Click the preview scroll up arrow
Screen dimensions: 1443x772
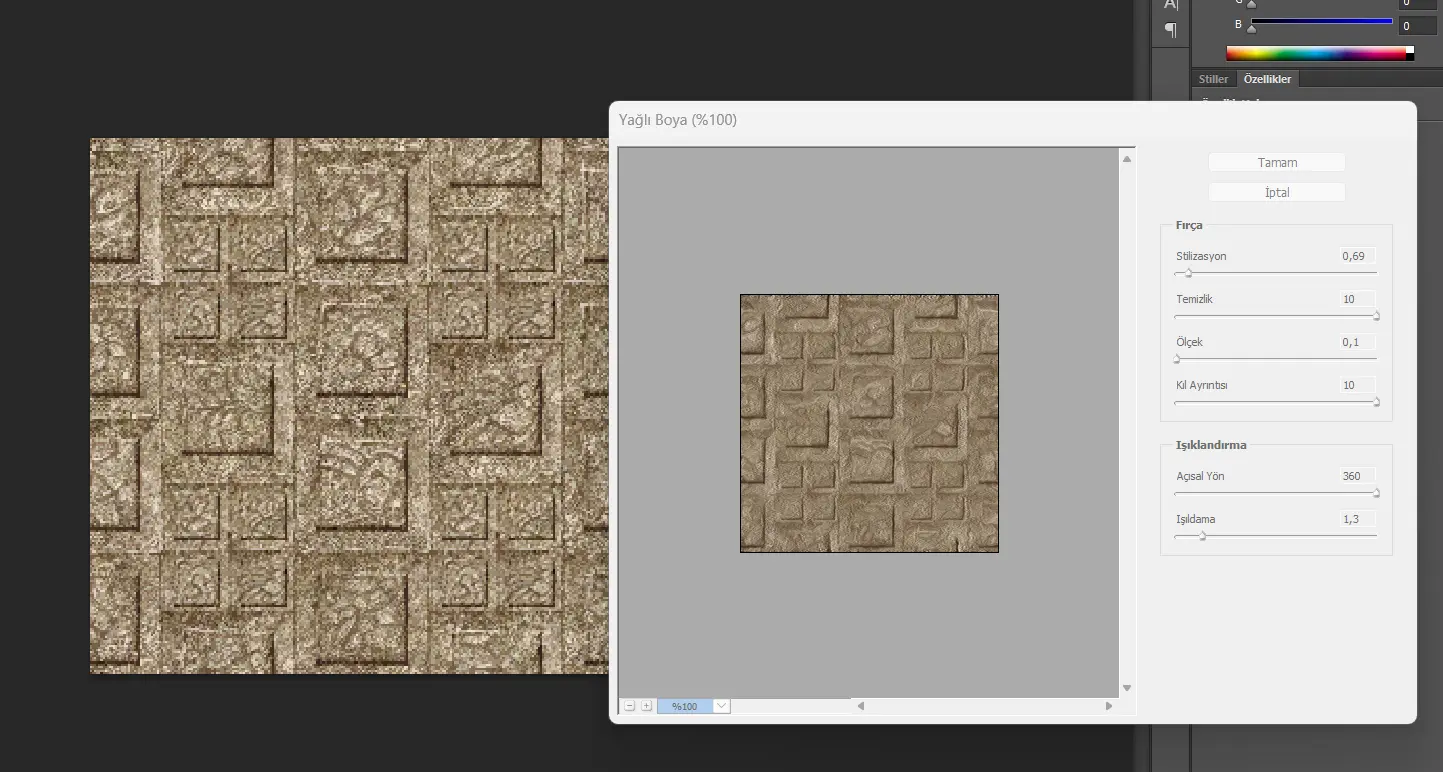(1127, 159)
